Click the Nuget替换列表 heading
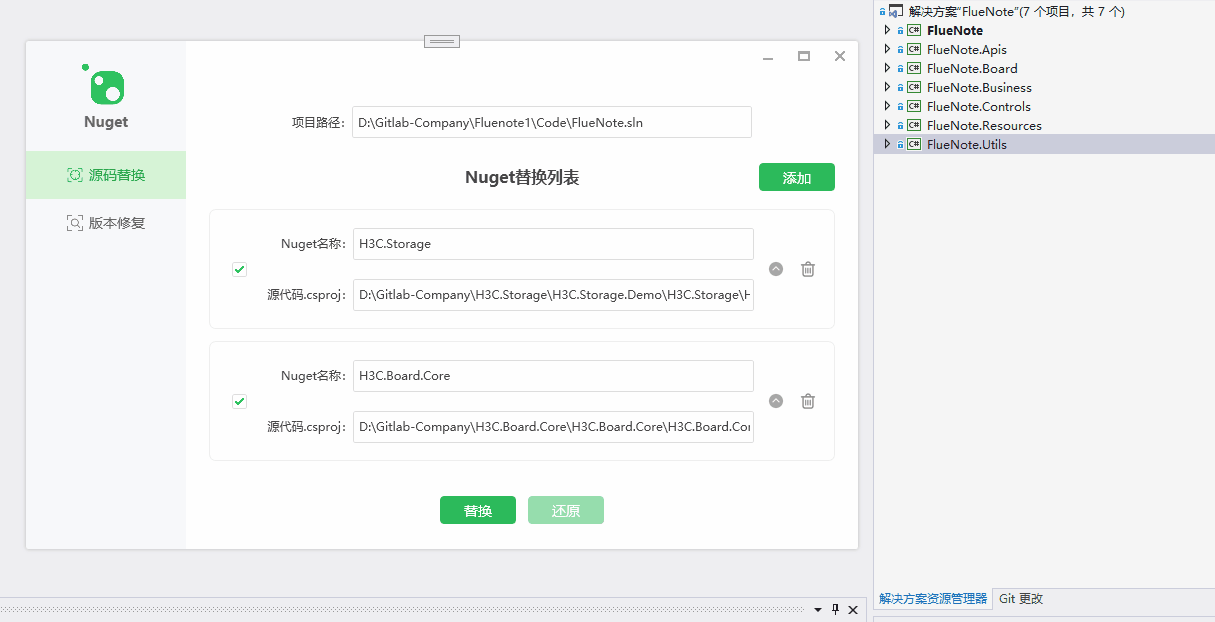Image resolution: width=1215 pixels, height=622 pixels. [x=522, y=178]
